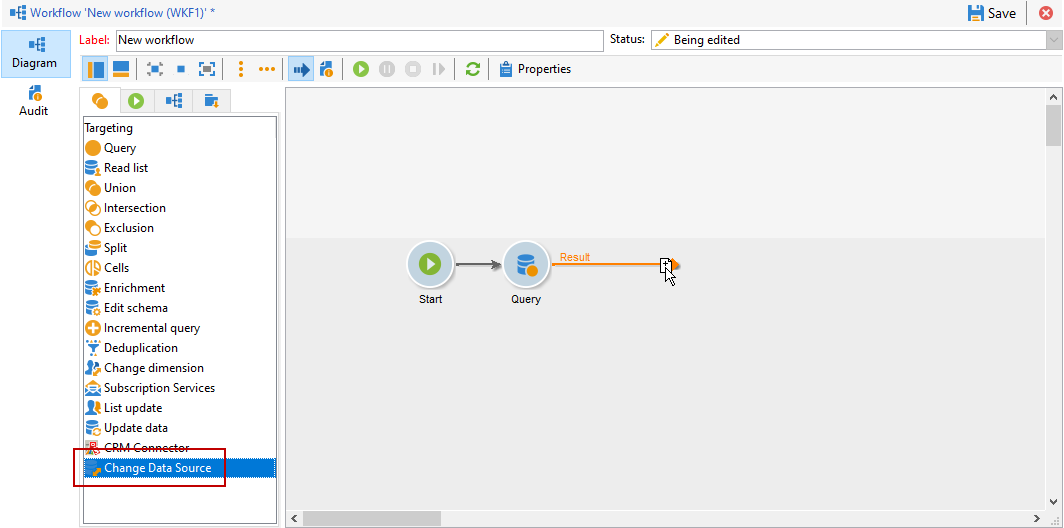Align activities vertically with the three-dot icon
Screen dimensions: 1064x528
241,69
